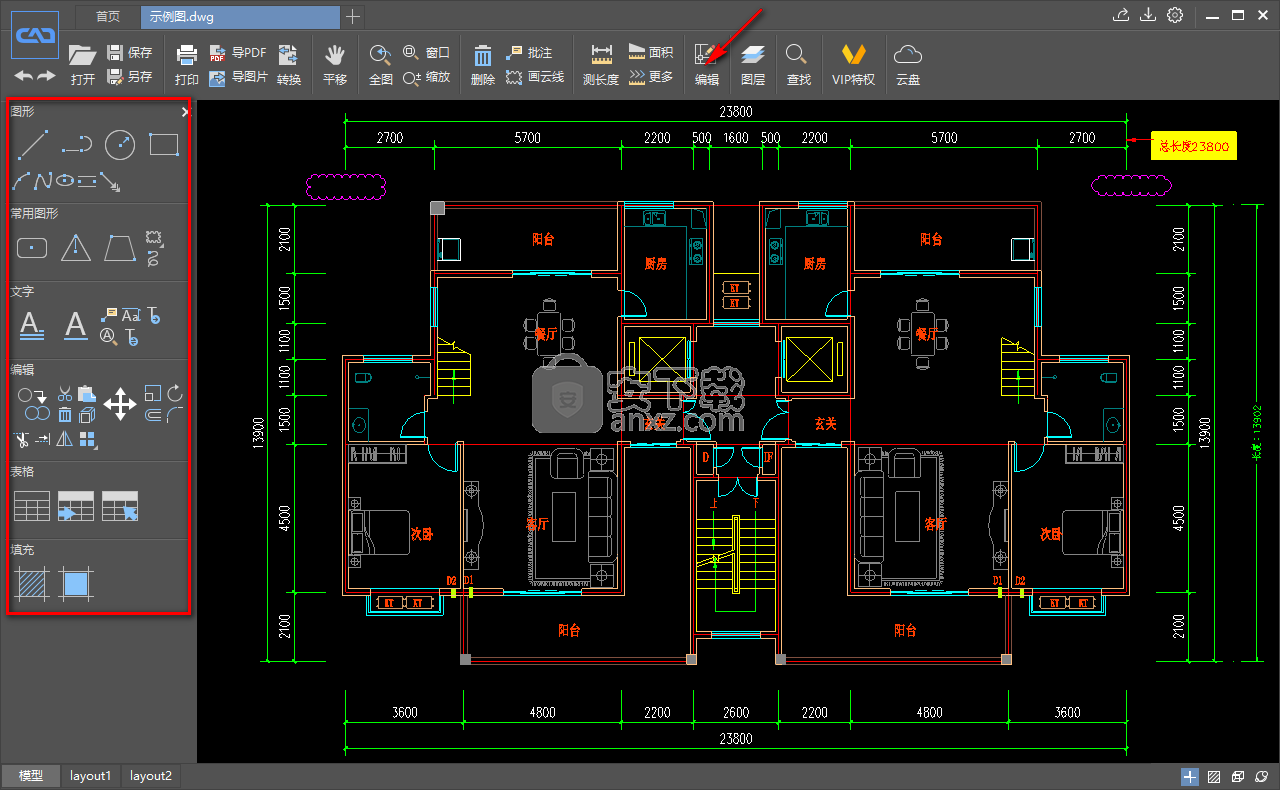The width and height of the screenshot is (1280, 790).
Task: Select the Line drawing tool
Action: tap(32, 145)
